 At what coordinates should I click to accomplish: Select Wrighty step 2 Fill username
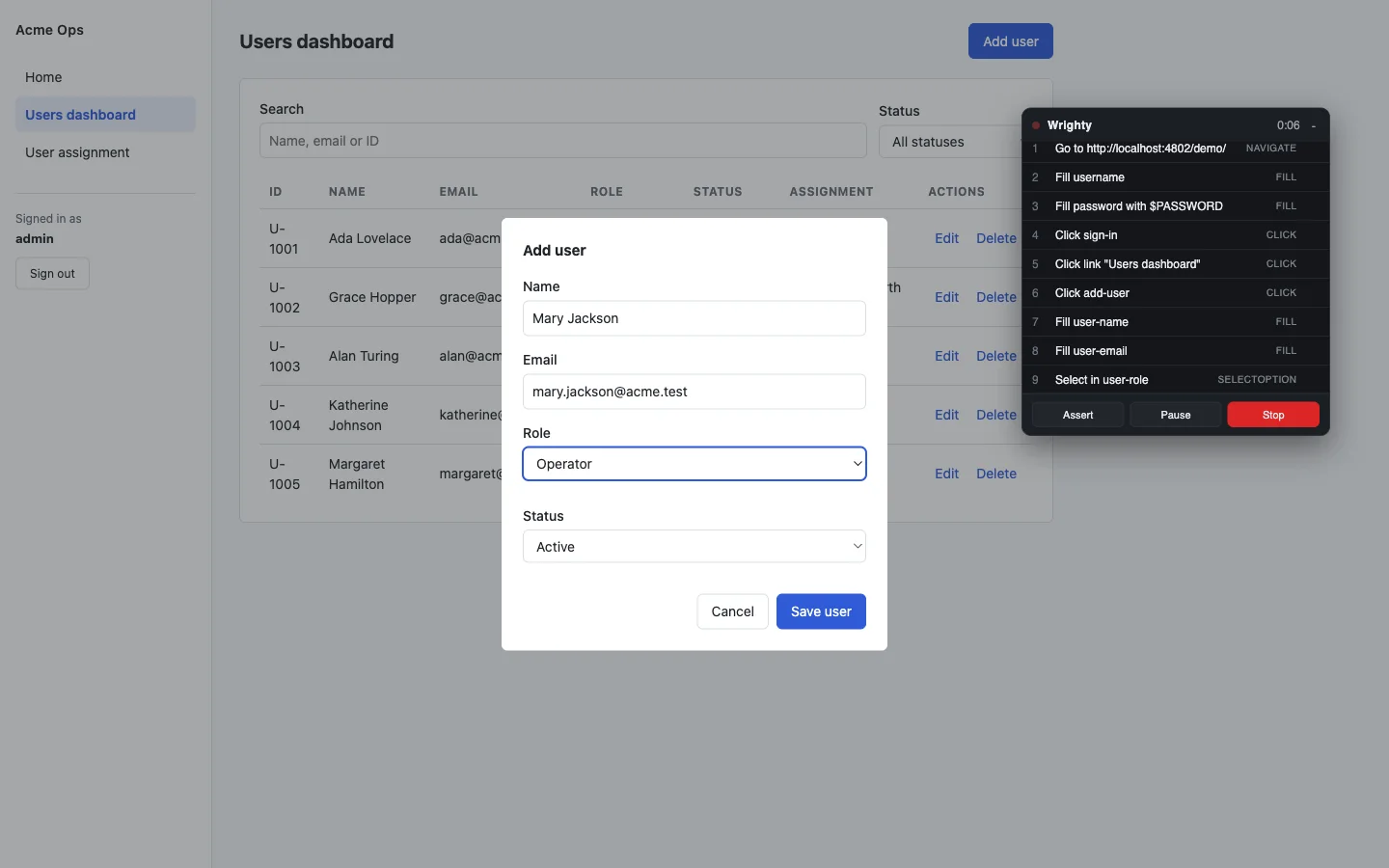pyautogui.click(x=1175, y=177)
